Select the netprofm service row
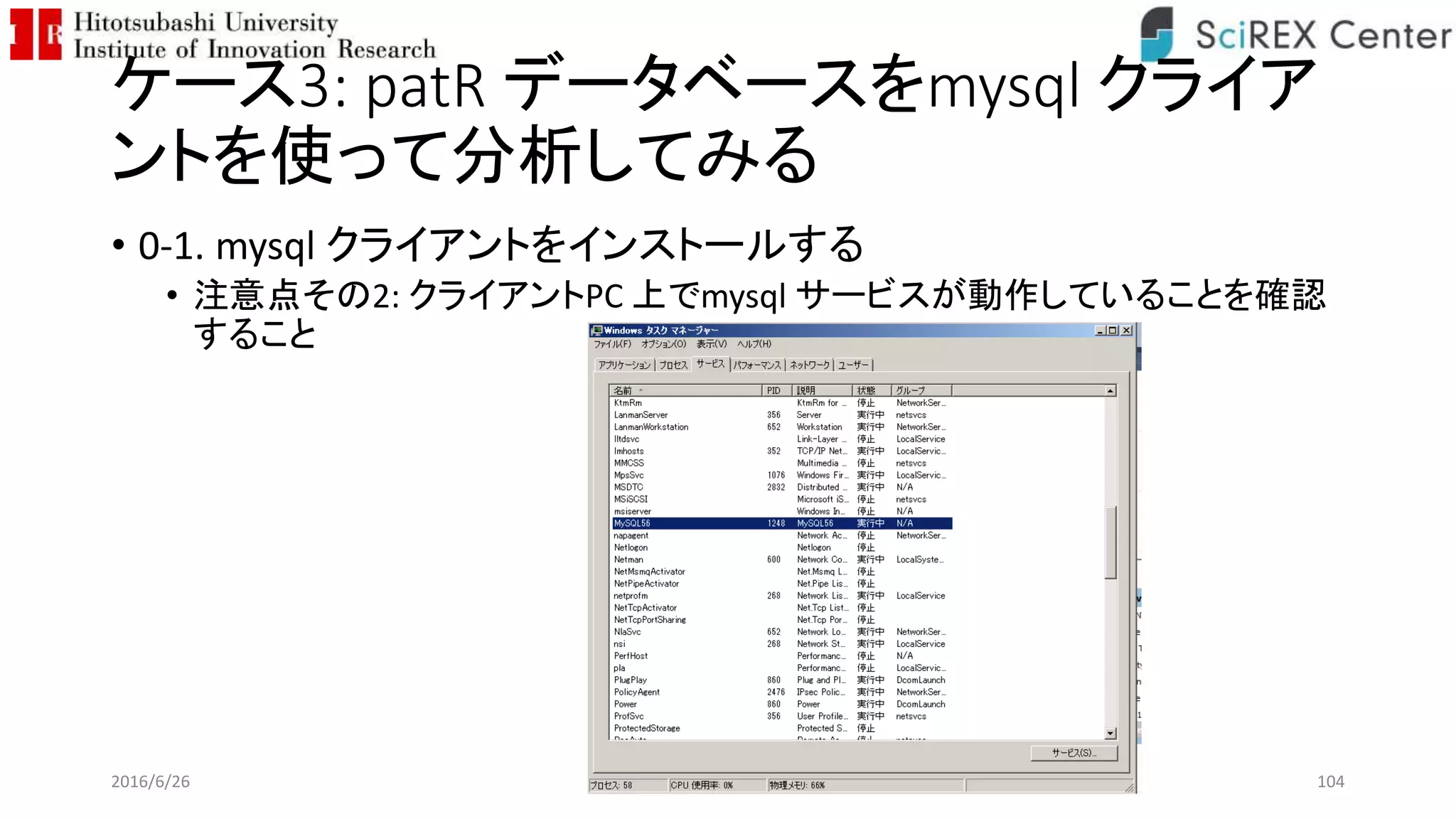The height and width of the screenshot is (819, 1456). pos(782,596)
